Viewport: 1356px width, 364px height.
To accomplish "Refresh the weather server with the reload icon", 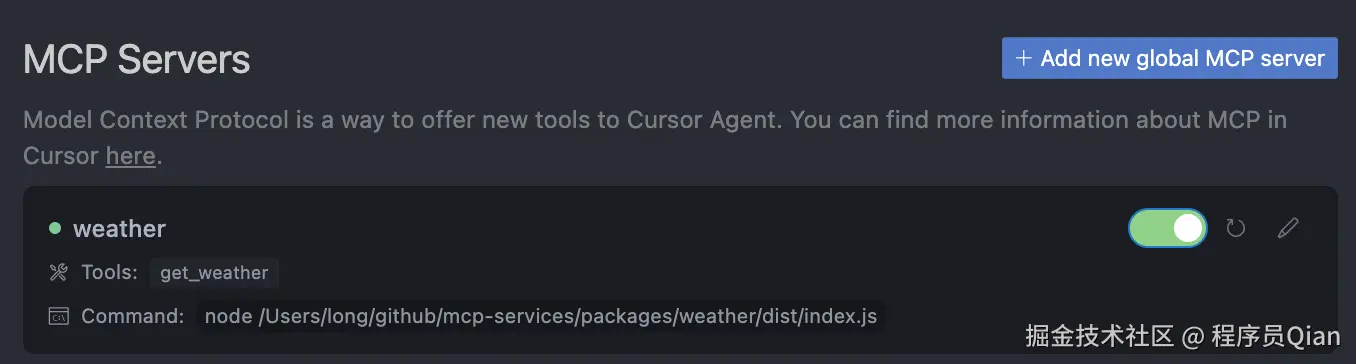I will [x=1236, y=228].
